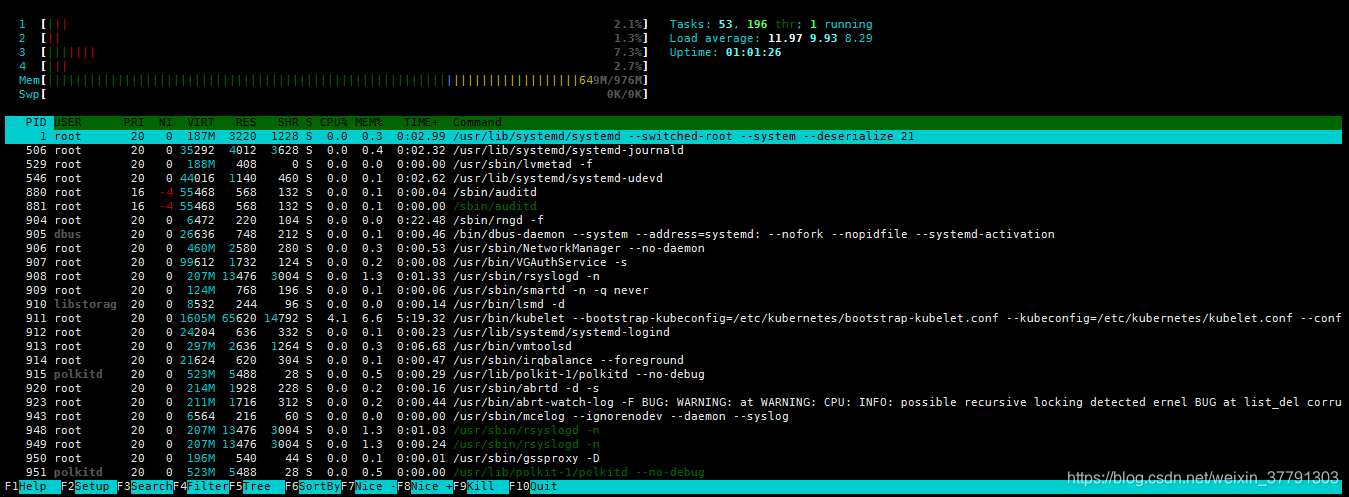Select the /sbin/rngd -f process row
The image size is (1349, 497).
pyautogui.click(x=674, y=220)
